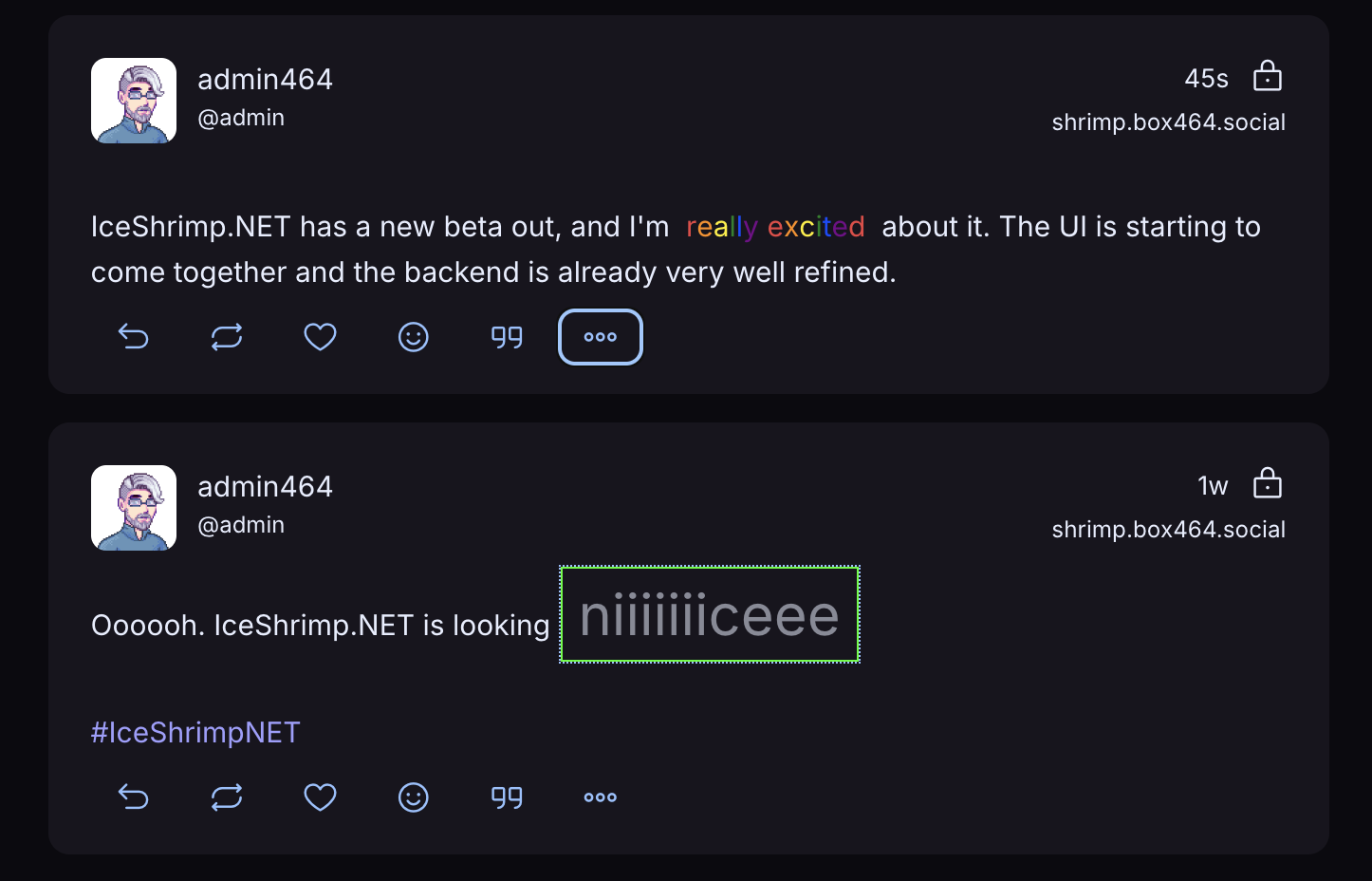Add emoji reaction to new beta post
Screen dimensions: 1372x881
[414, 337]
